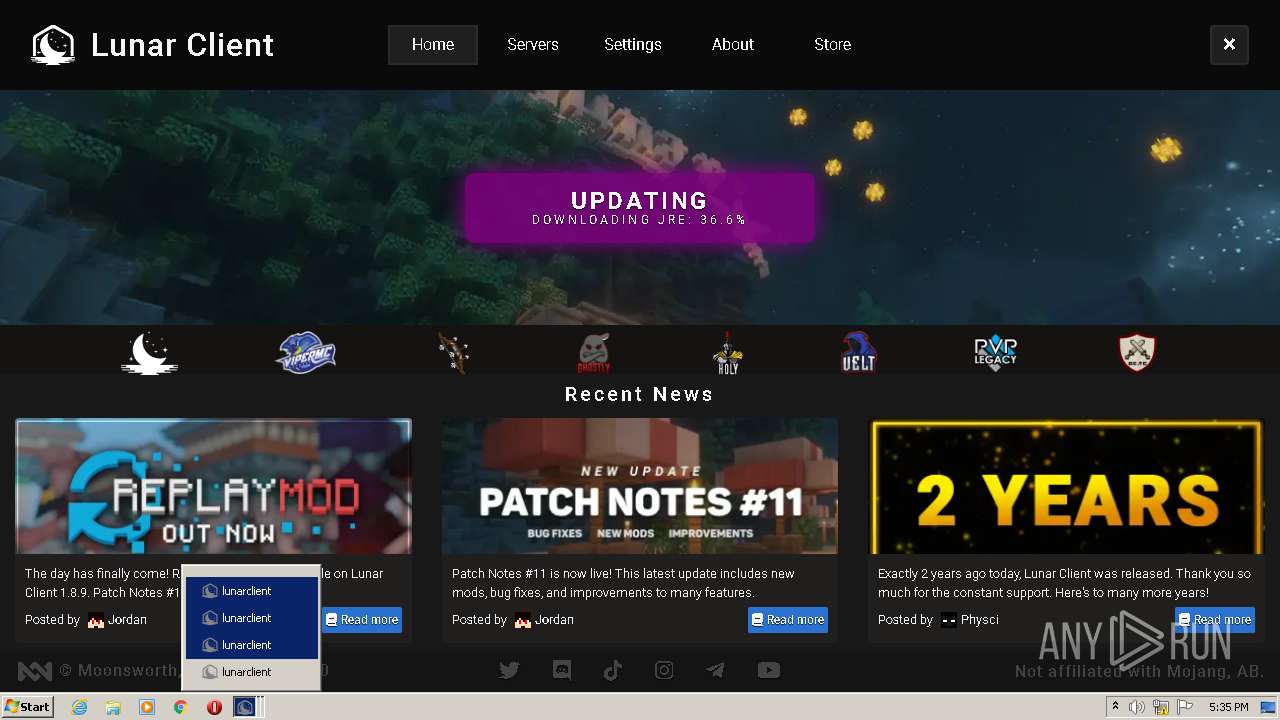
Task: Open the 2 Years anniversary news image
Action: (x=1066, y=486)
